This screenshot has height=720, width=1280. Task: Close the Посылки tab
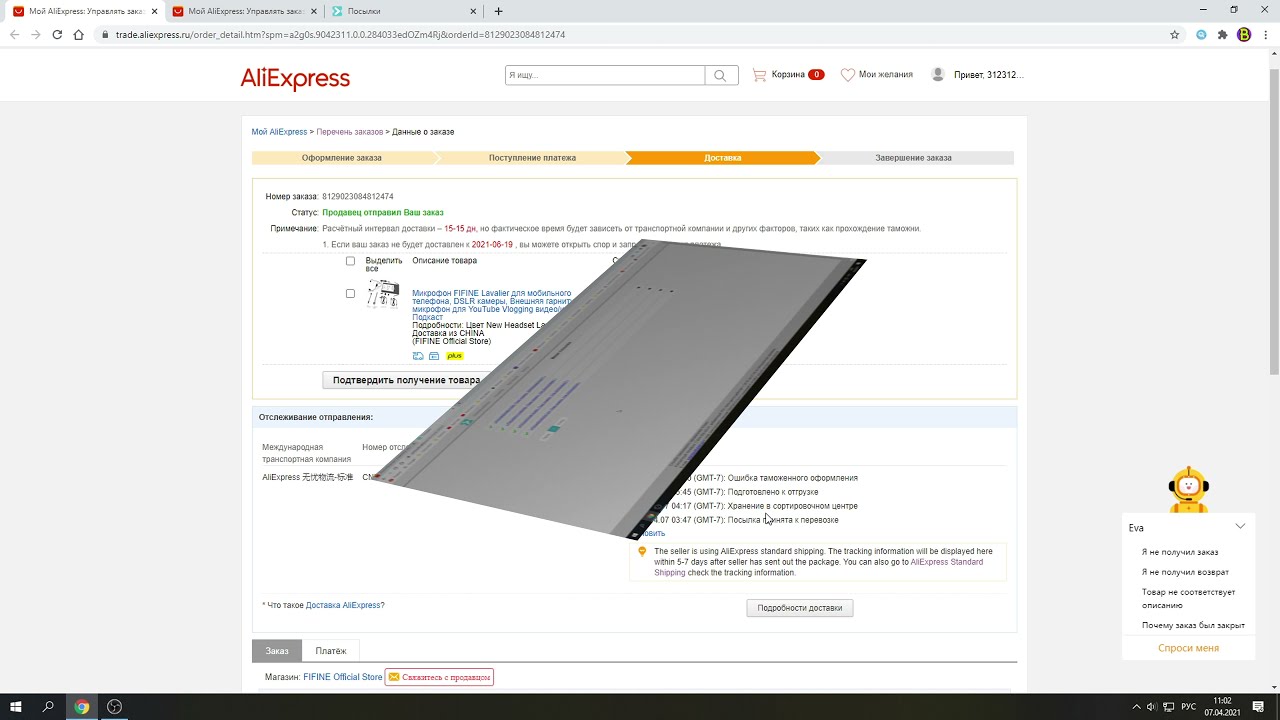472,11
